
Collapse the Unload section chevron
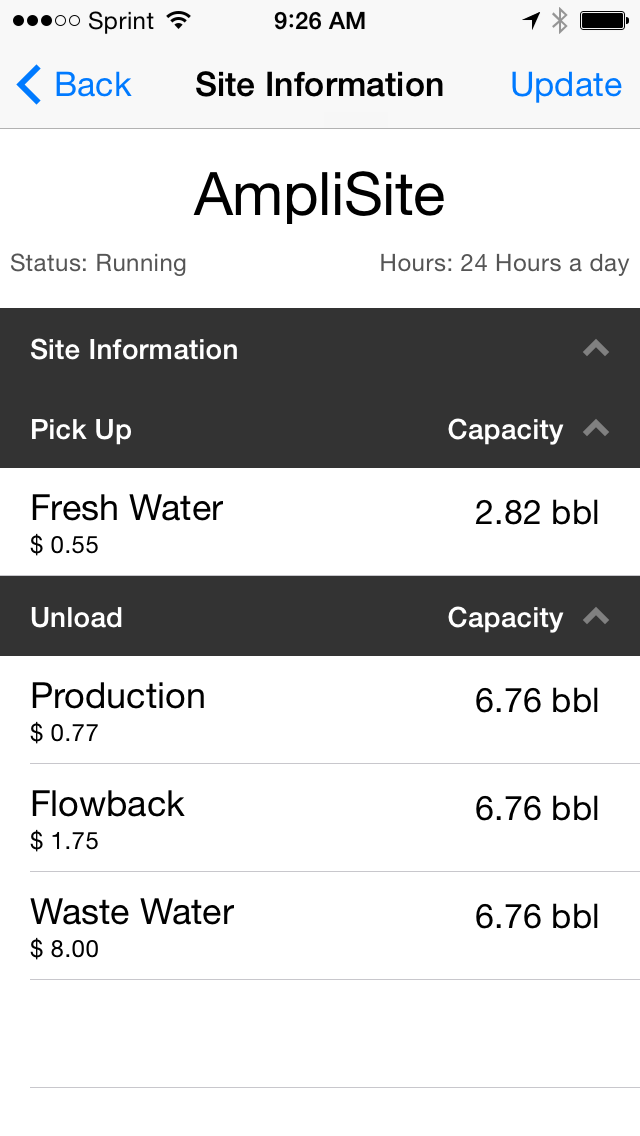tap(596, 617)
